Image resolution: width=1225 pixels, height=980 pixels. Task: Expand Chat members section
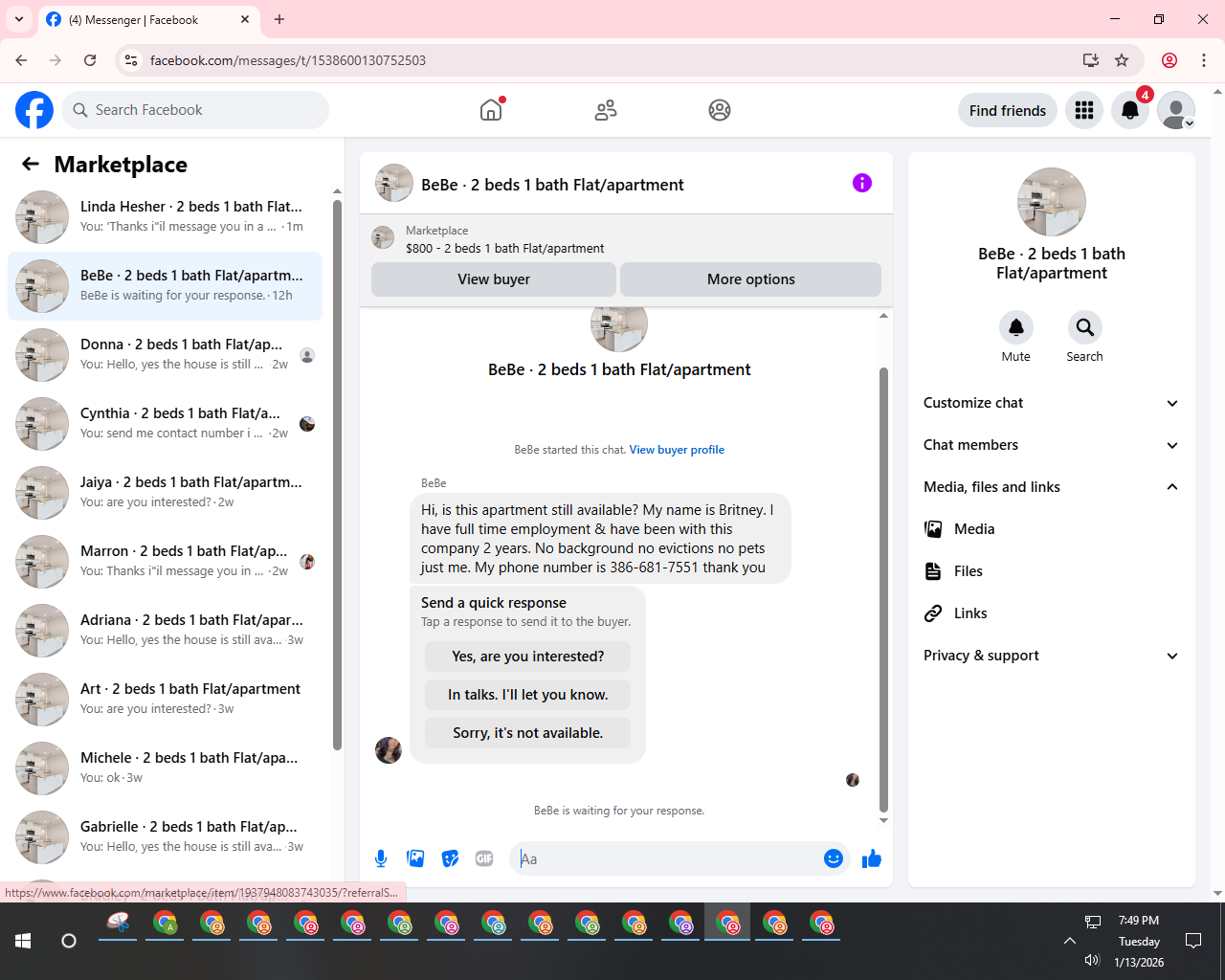pyautogui.click(x=1052, y=445)
